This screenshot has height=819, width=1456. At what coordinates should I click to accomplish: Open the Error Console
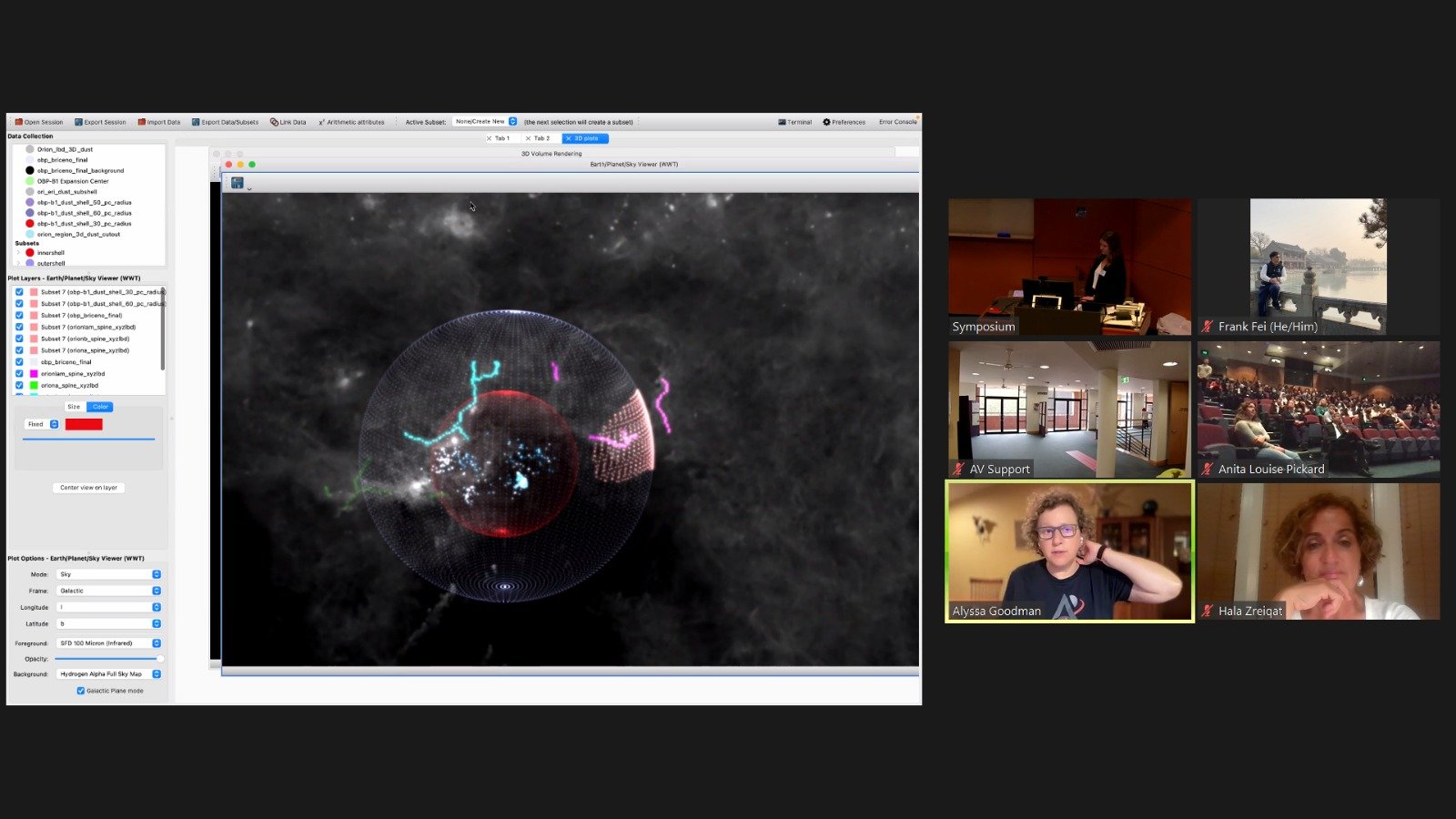click(897, 122)
